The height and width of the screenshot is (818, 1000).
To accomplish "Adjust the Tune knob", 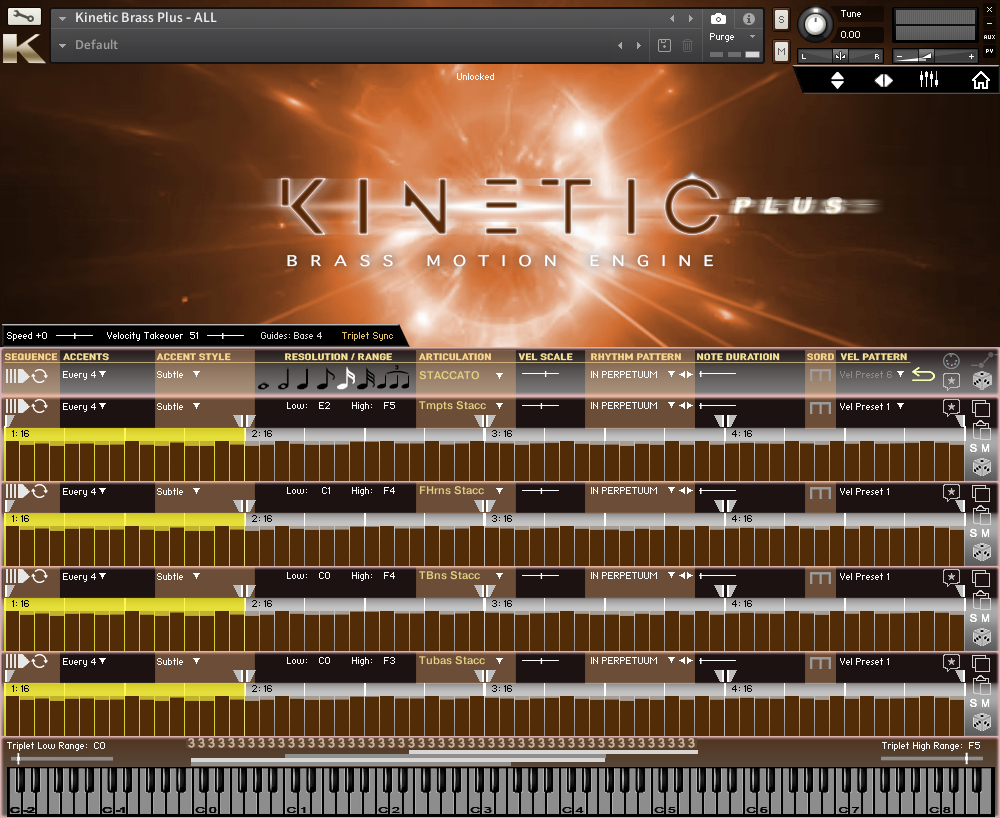I will 816,24.
